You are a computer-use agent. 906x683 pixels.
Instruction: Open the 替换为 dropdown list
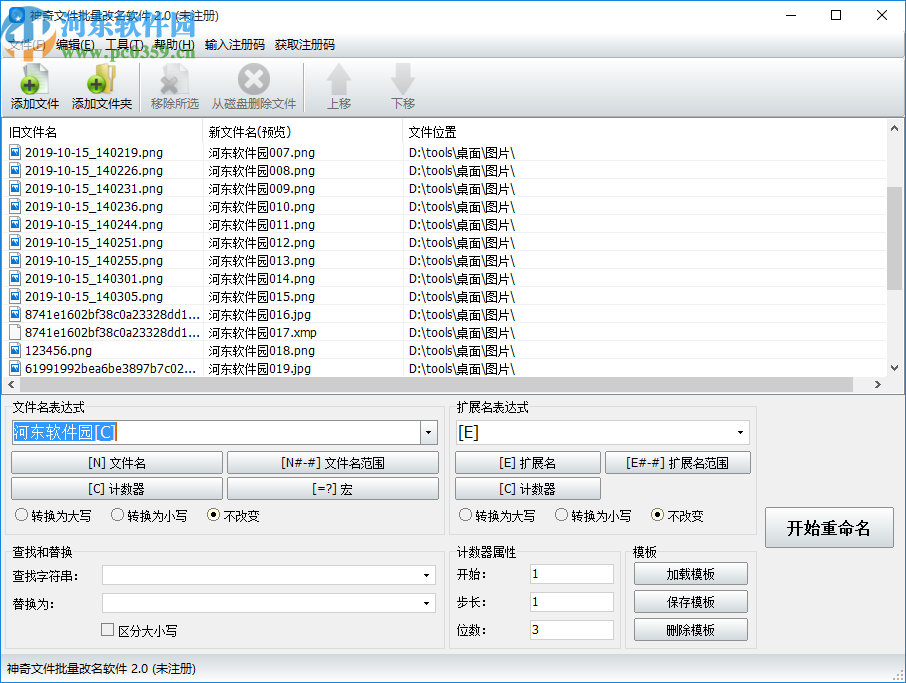coord(423,601)
